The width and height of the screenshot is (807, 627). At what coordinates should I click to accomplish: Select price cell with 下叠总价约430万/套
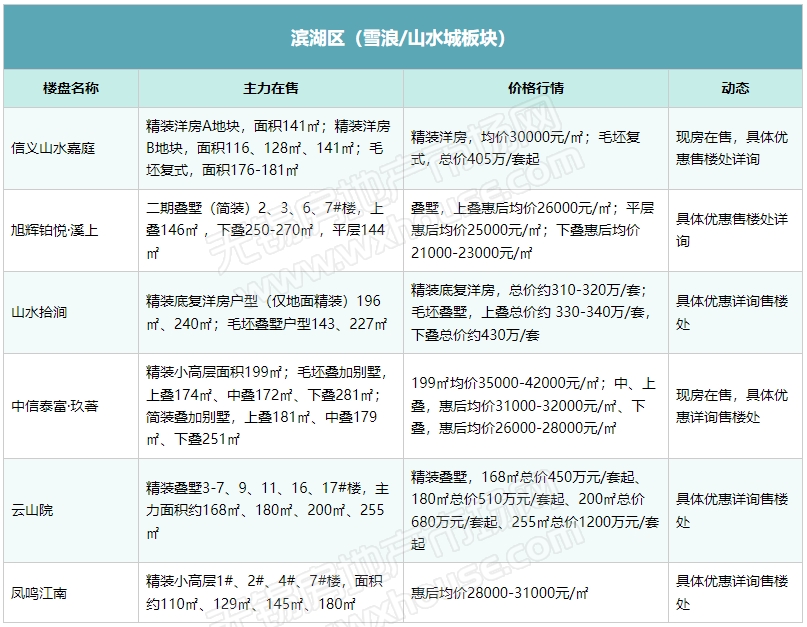(x=536, y=312)
